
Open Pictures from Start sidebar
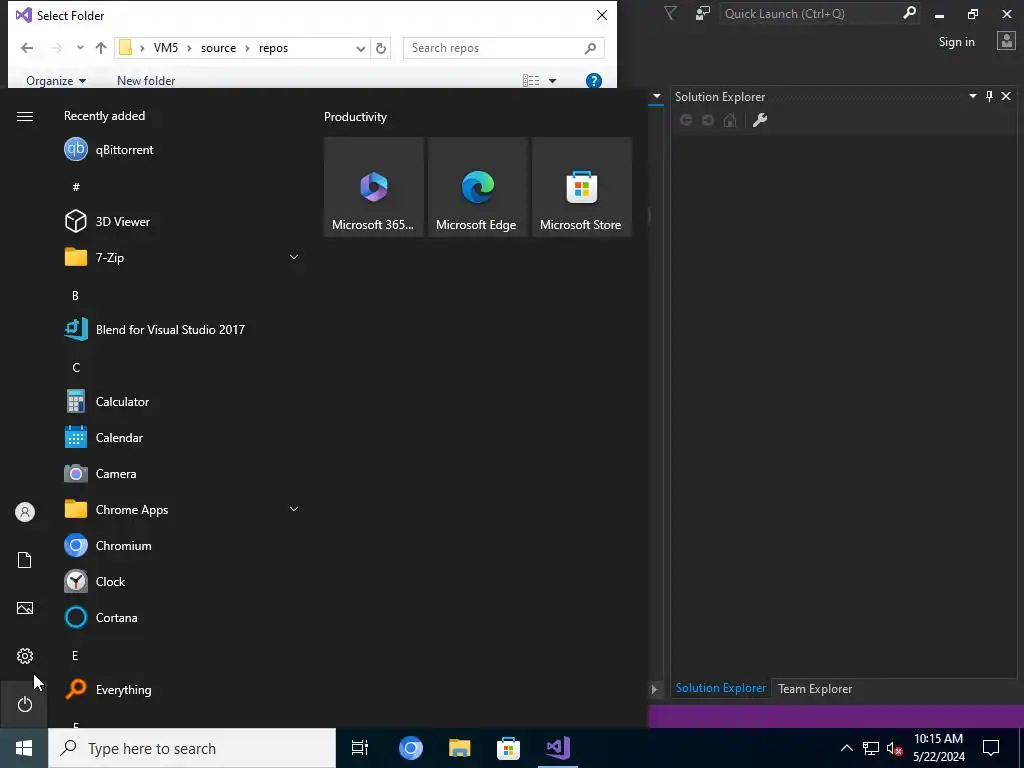click(x=25, y=608)
